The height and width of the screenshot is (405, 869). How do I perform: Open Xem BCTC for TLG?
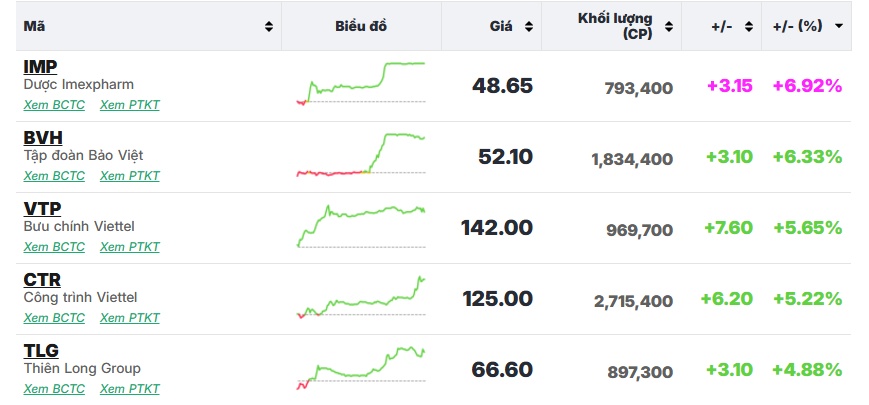[54, 389]
